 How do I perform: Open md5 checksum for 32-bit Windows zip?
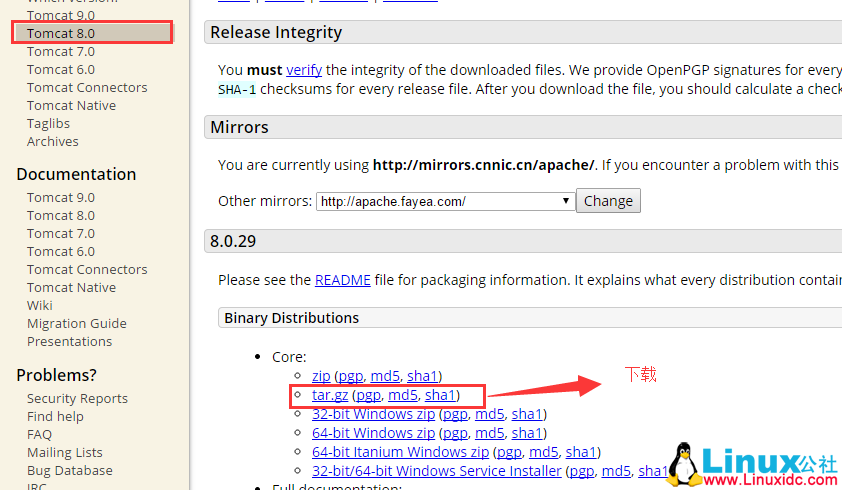490,414
